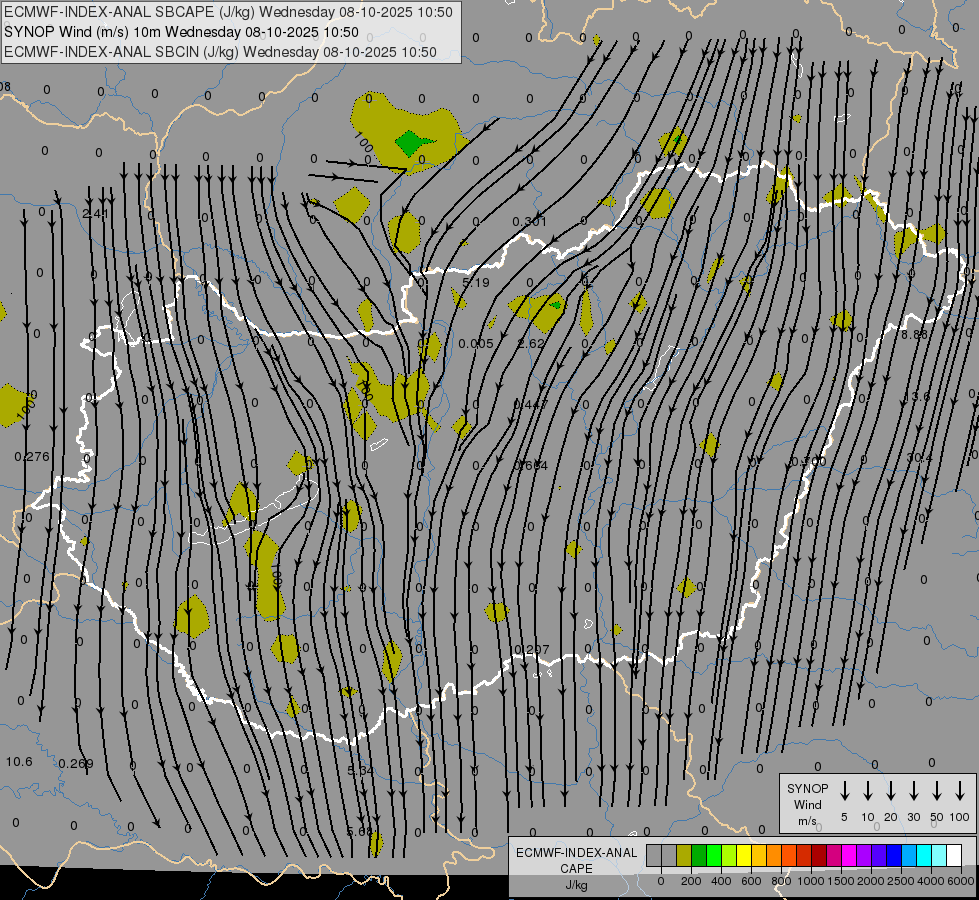979x900 pixels.
Task: Click the 100 m/s wind arrow in legend
Action: click(960, 791)
